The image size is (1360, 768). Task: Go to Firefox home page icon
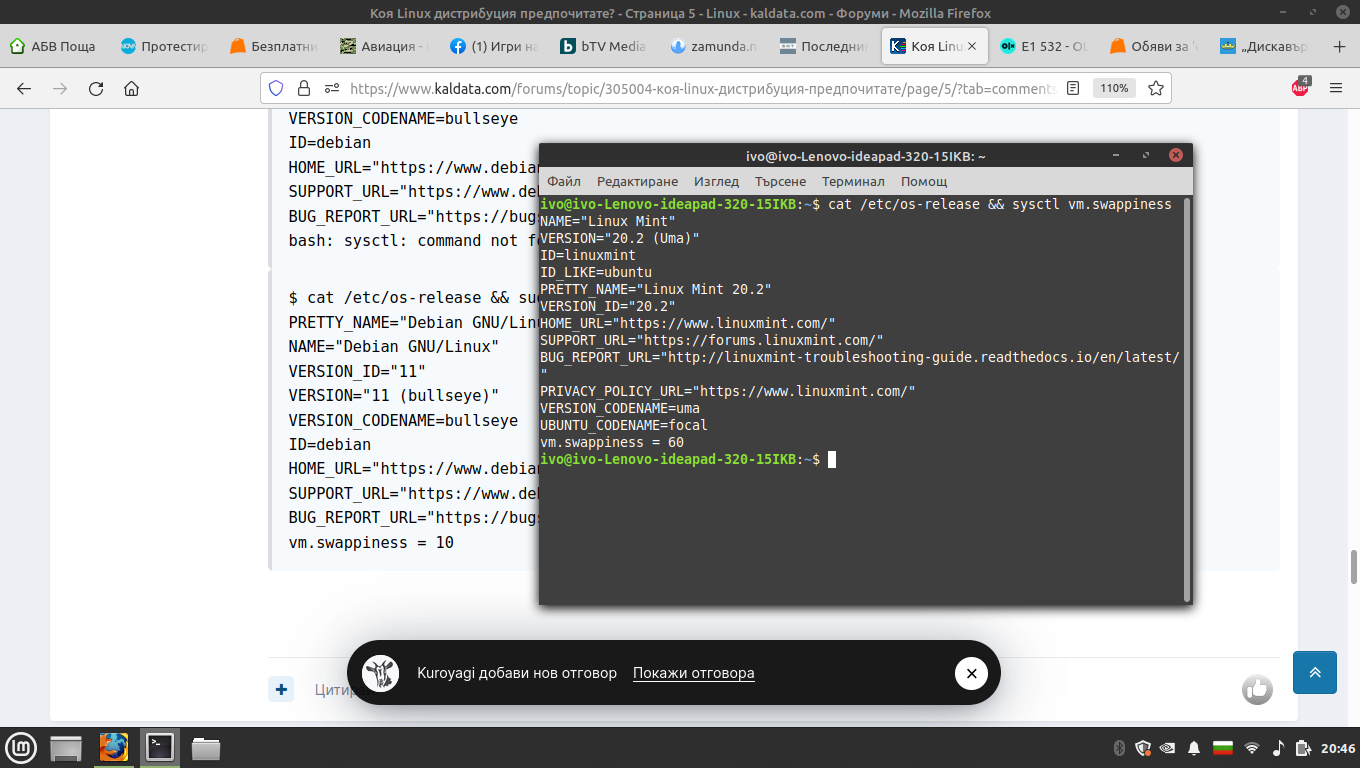pyautogui.click(x=131, y=88)
